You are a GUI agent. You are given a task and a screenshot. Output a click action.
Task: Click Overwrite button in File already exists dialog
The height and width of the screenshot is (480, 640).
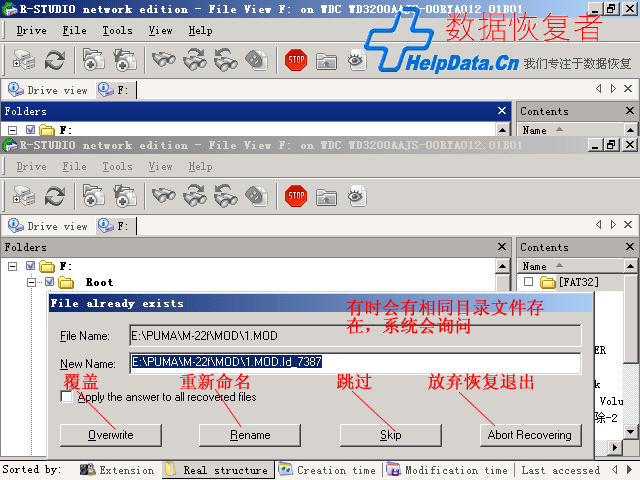111,435
